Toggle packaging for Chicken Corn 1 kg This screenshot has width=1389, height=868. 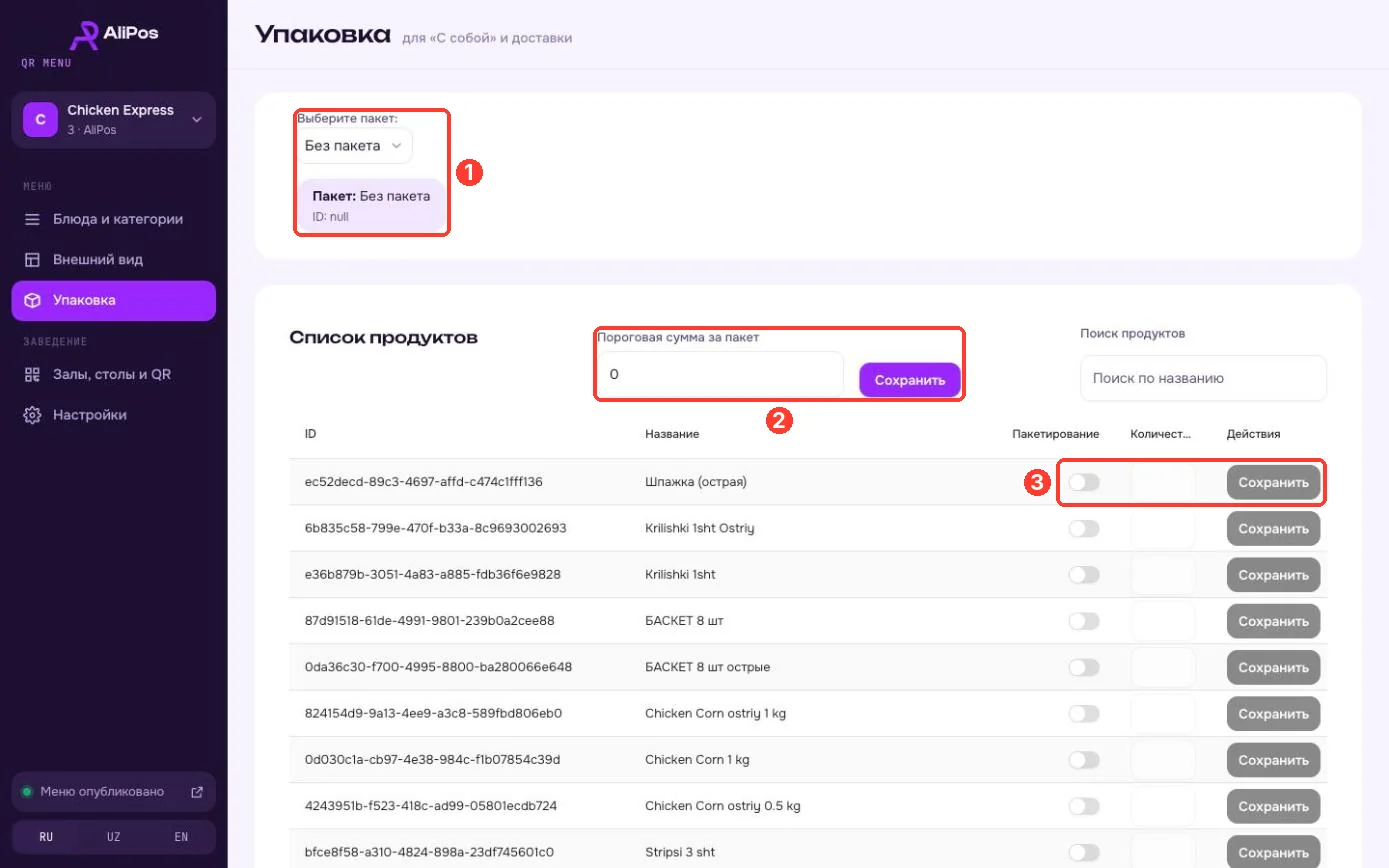tap(1084, 760)
